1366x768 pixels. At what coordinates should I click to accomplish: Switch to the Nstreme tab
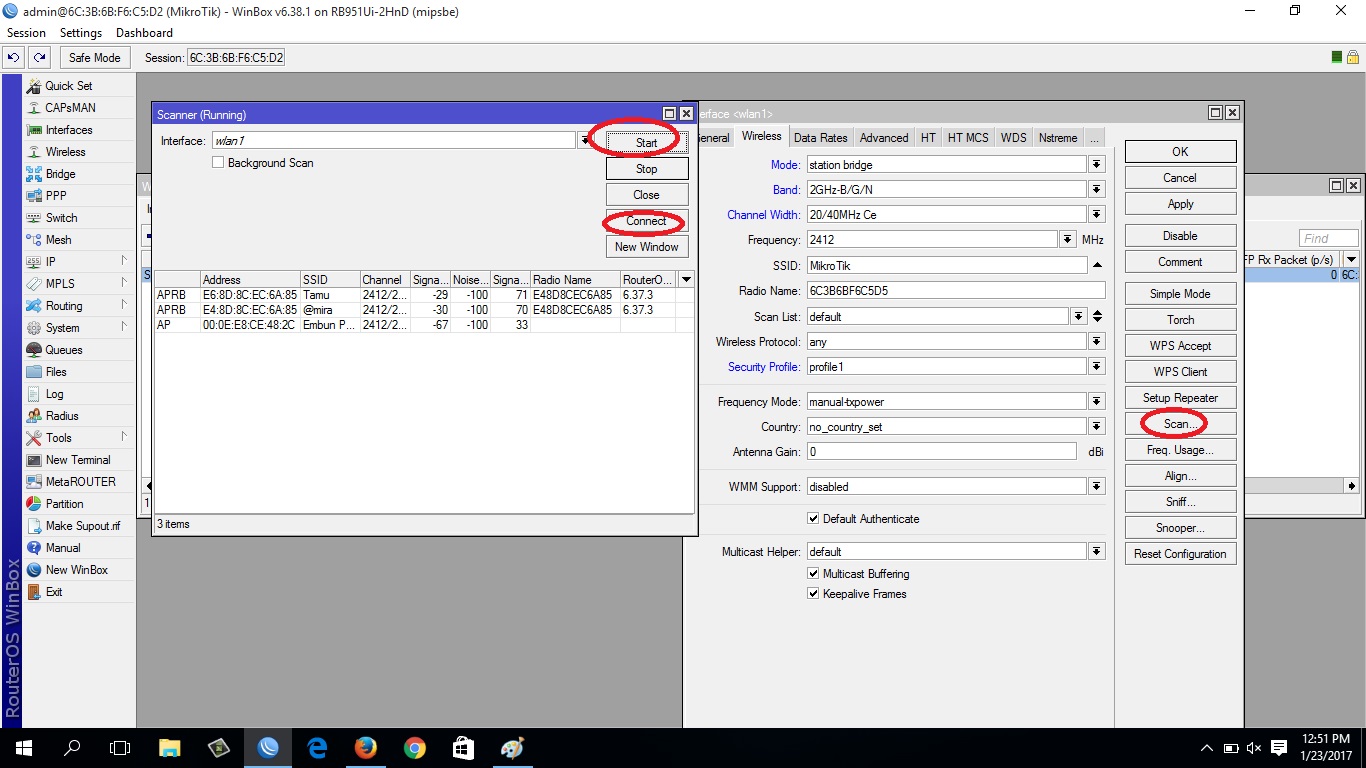pyautogui.click(x=1058, y=138)
